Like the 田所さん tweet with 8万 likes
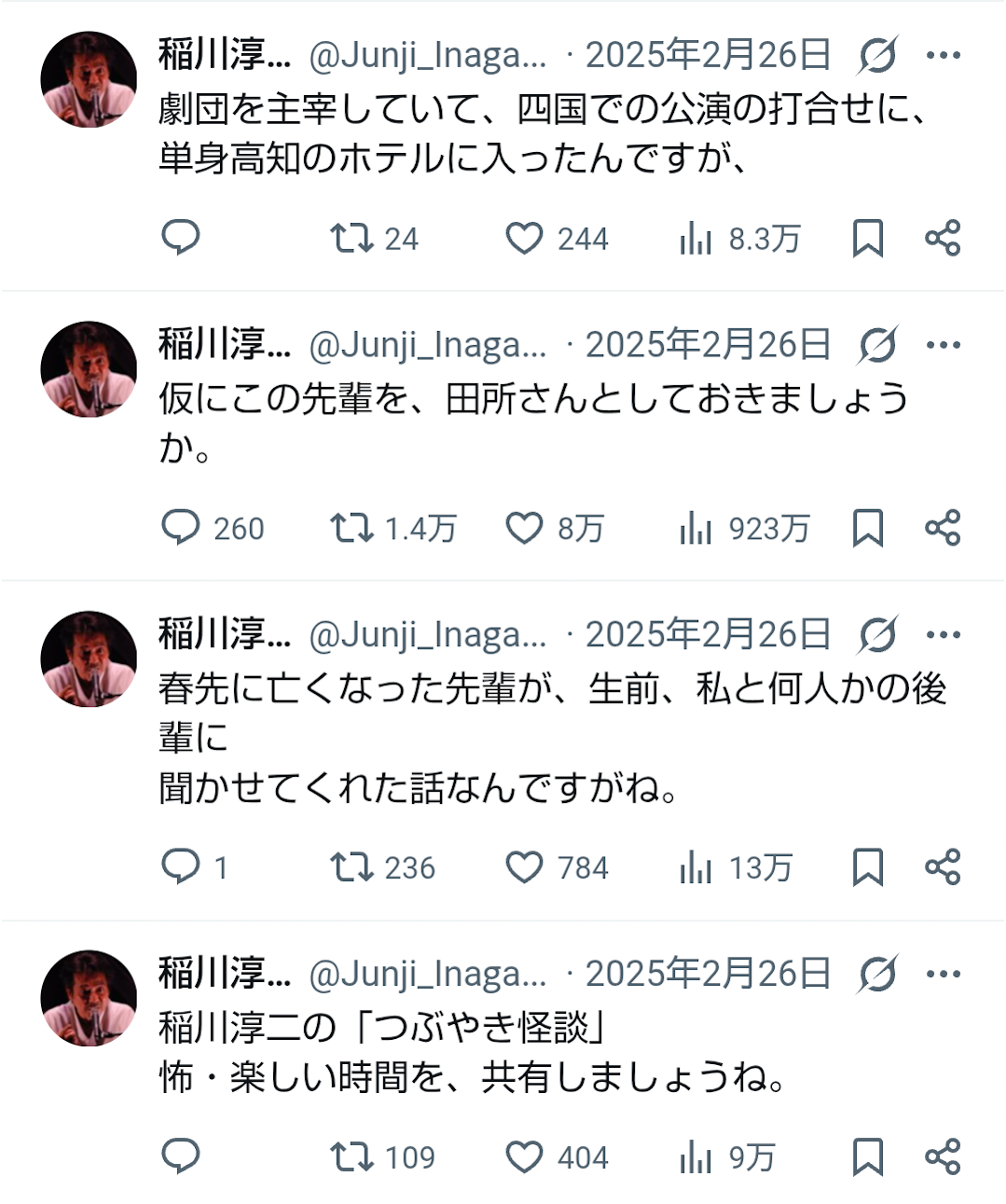 [x=524, y=528]
